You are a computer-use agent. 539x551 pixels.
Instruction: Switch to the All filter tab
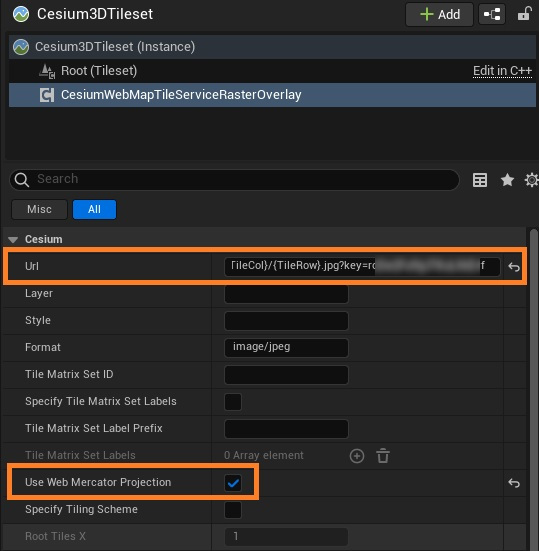pyautogui.click(x=94, y=209)
